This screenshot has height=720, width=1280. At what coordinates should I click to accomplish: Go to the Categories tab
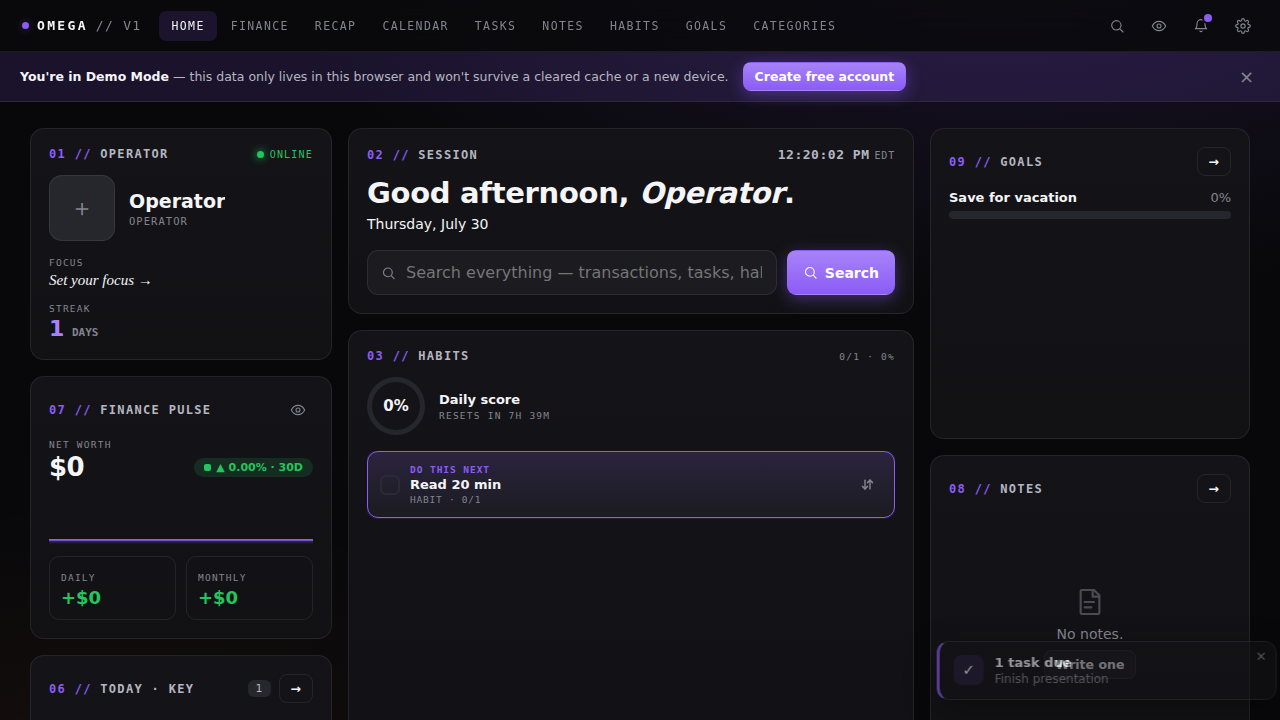(x=794, y=26)
